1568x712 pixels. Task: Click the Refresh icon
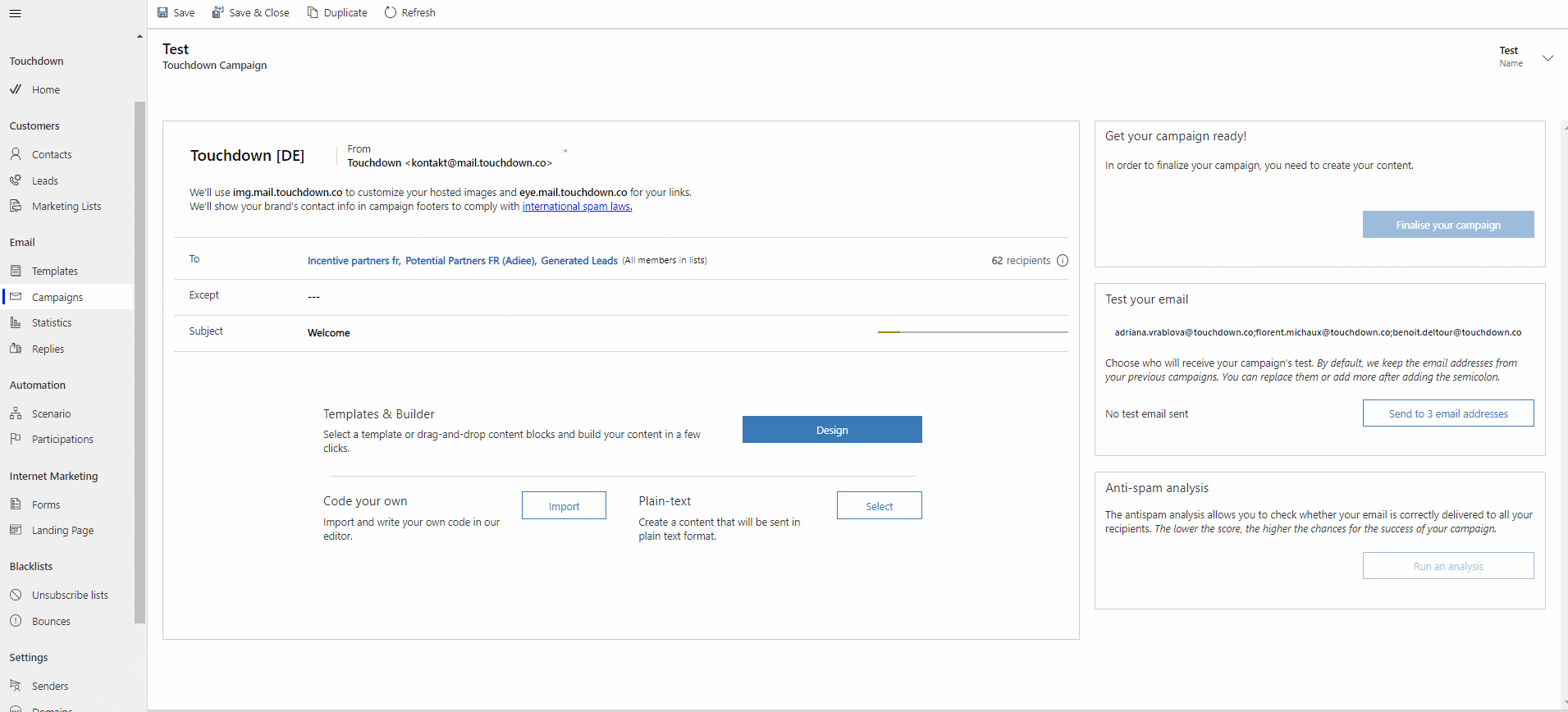[391, 12]
